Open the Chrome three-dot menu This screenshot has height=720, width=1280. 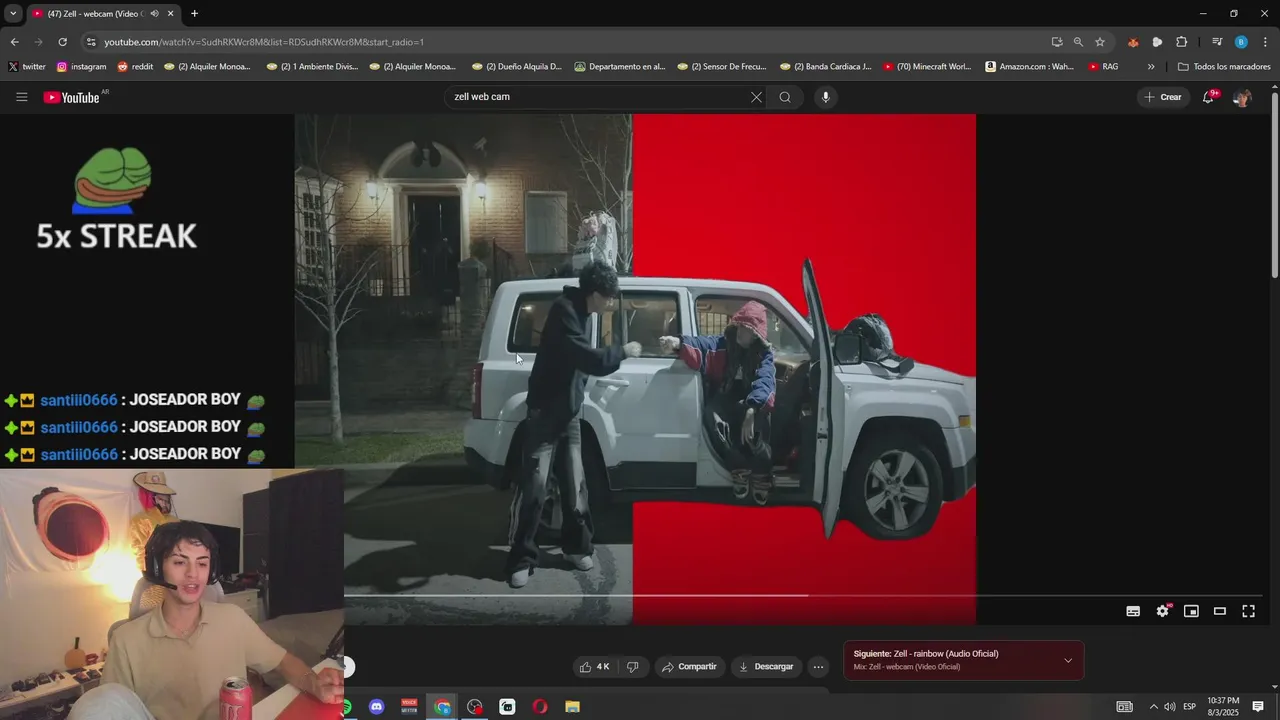point(1266,42)
